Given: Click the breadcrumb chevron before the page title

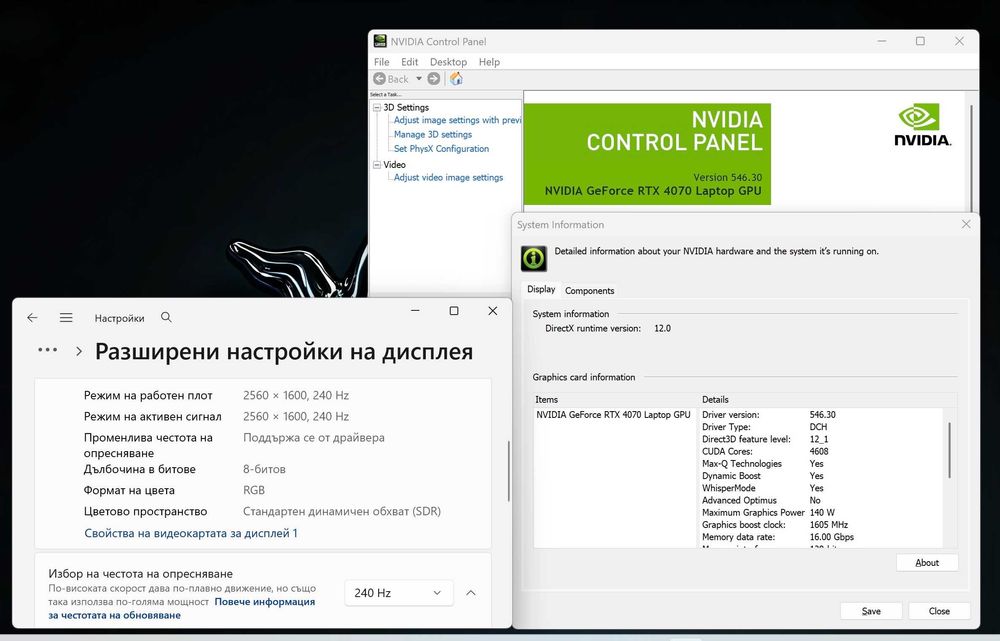Looking at the screenshot, I should [x=79, y=351].
